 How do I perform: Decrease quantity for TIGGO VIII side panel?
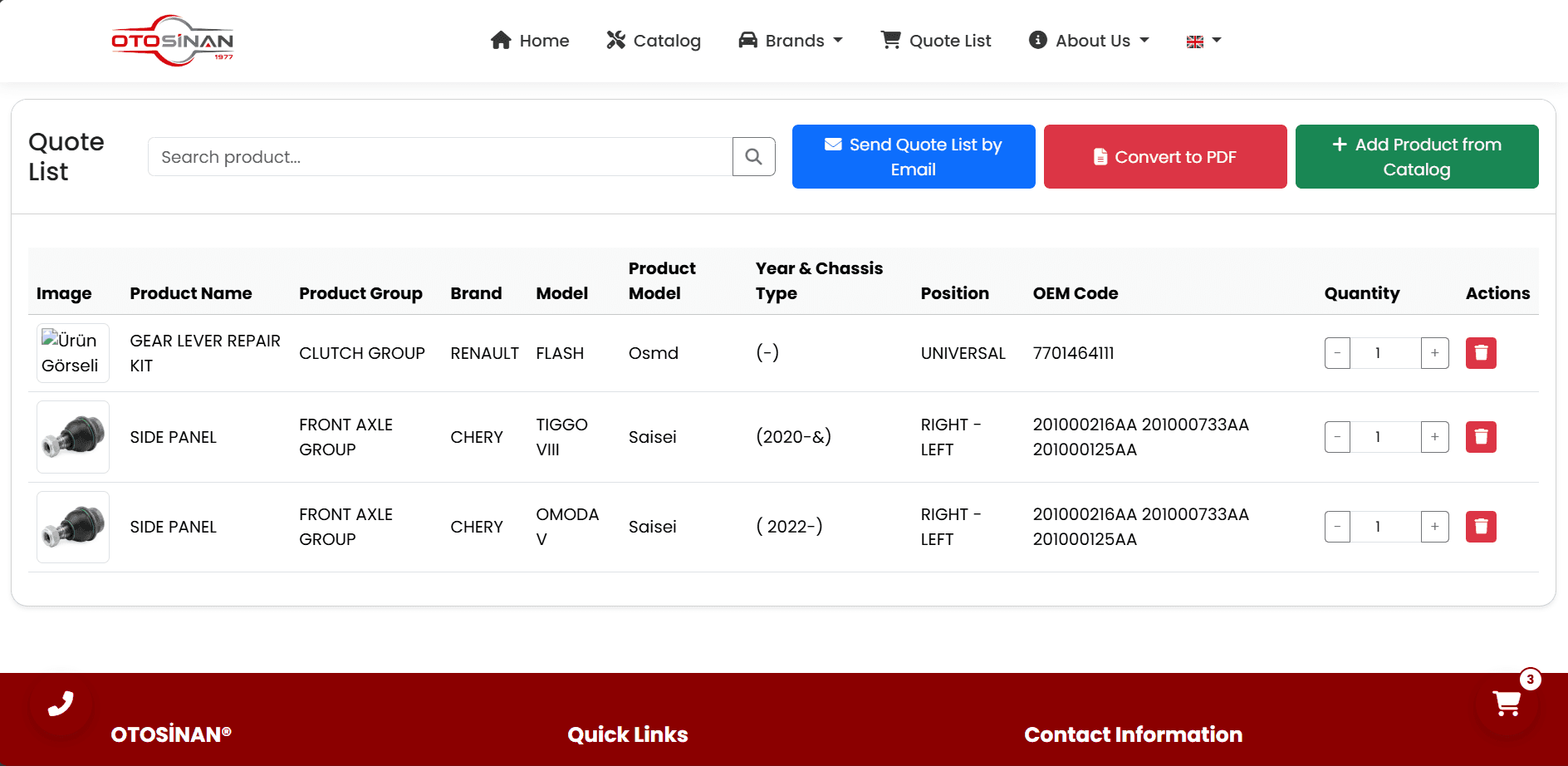(x=1337, y=437)
